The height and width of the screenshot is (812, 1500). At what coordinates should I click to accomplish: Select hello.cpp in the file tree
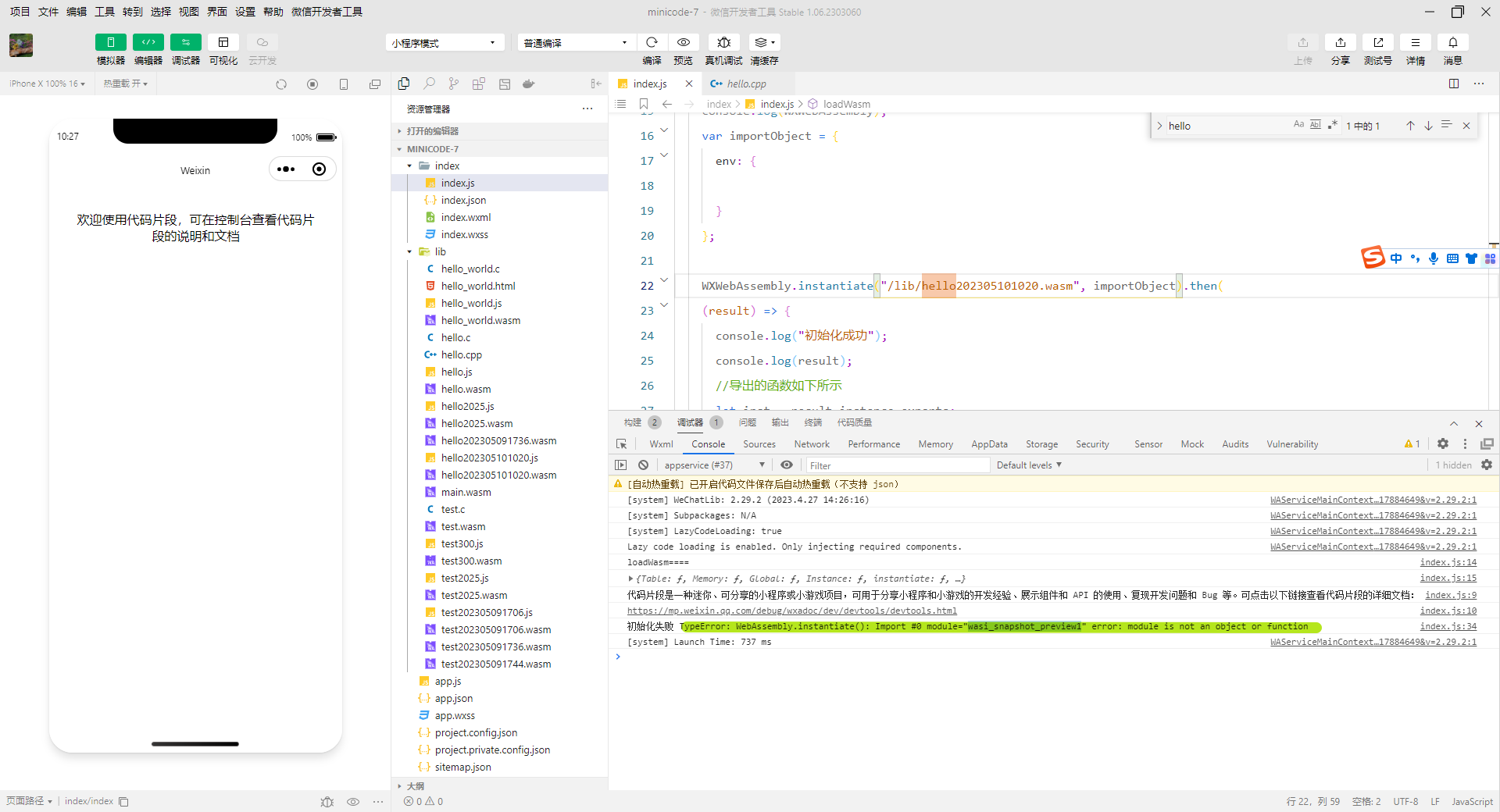461,354
